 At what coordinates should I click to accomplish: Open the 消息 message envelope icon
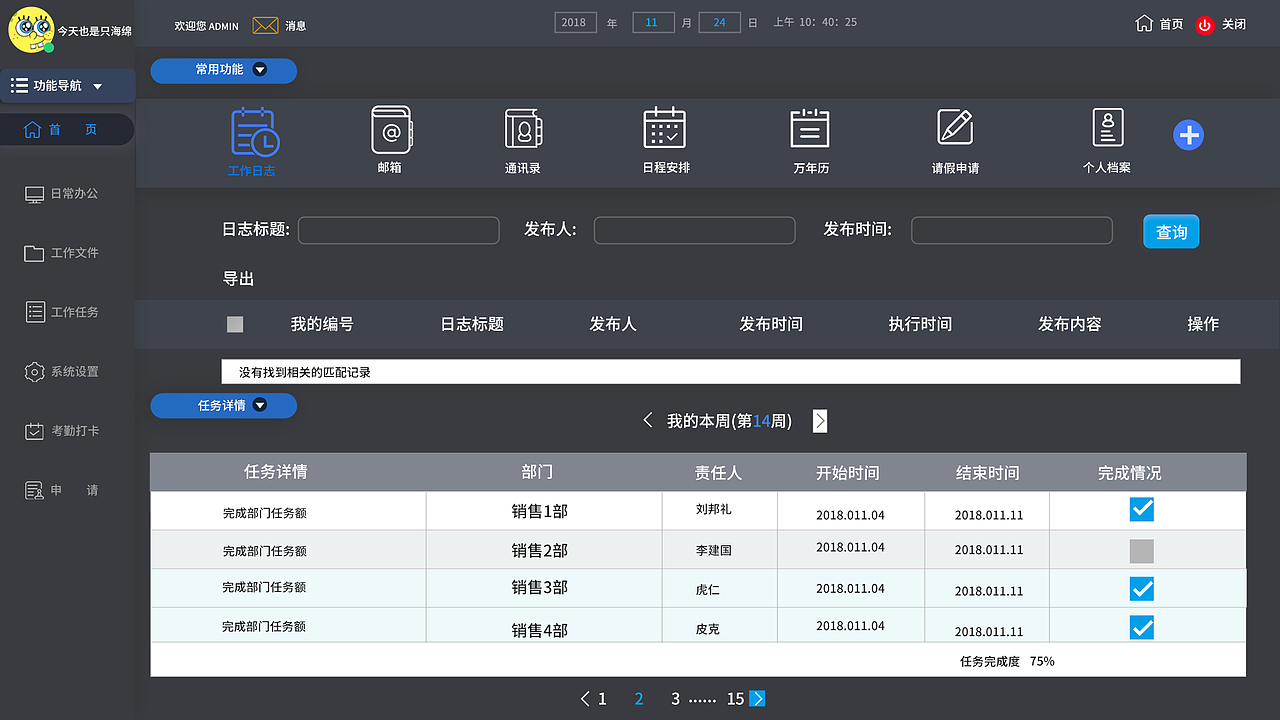point(264,24)
